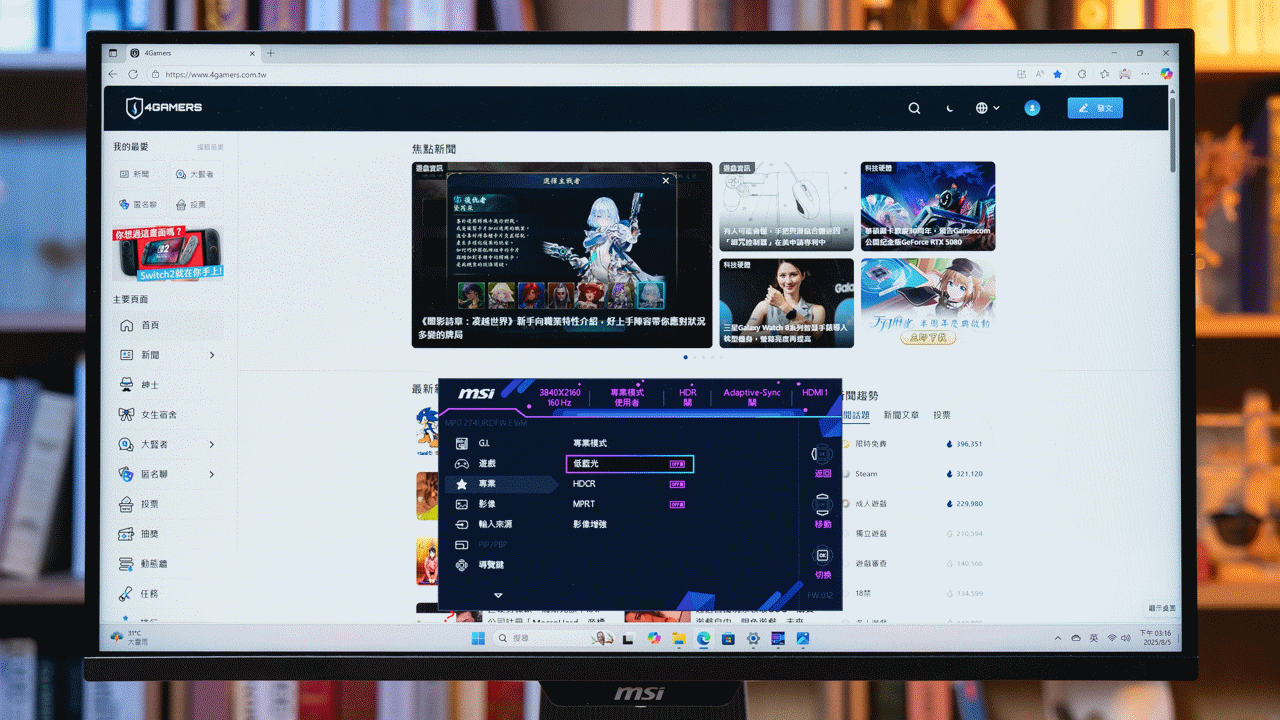1280x720 pixels.
Task: Click the OSD 切換 OK control icon
Action: 822,555
